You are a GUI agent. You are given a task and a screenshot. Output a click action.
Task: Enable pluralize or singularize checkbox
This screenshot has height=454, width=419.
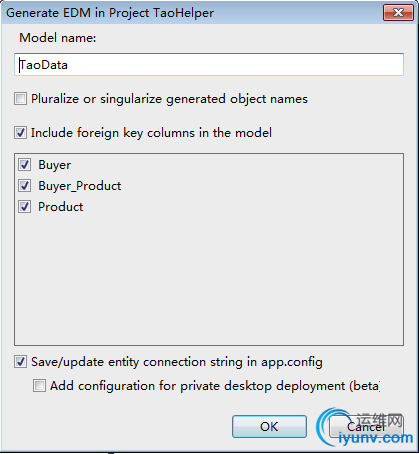click(x=20, y=99)
